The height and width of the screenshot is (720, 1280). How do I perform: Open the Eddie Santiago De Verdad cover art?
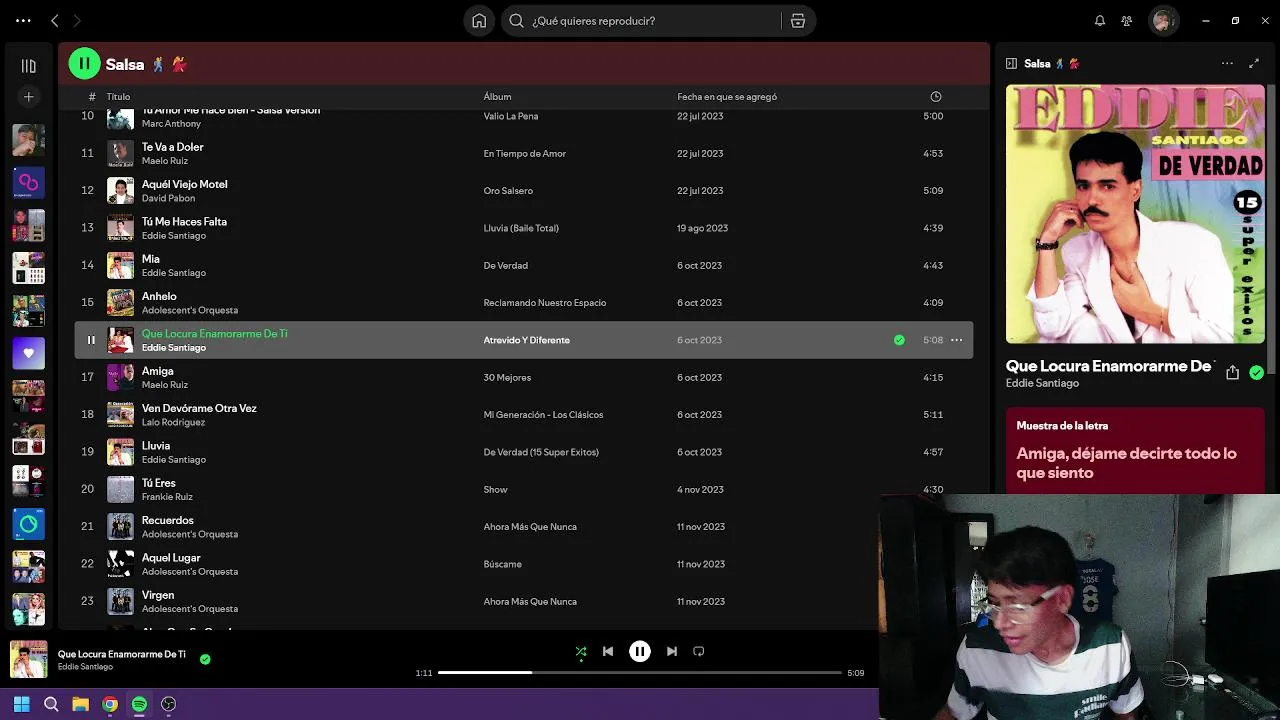point(1135,214)
